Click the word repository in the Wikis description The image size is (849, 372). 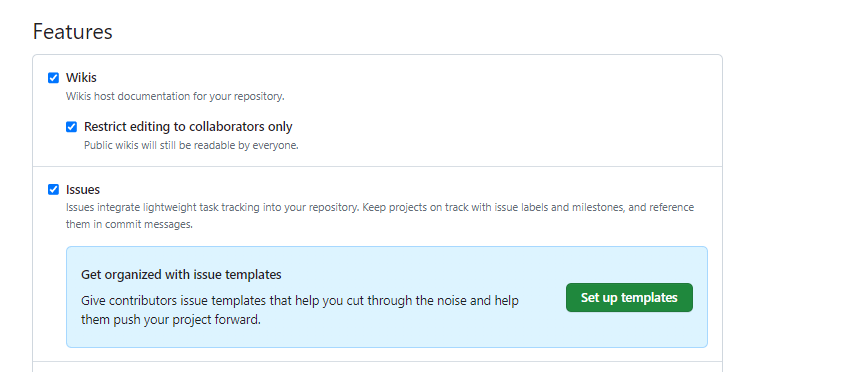(262, 97)
